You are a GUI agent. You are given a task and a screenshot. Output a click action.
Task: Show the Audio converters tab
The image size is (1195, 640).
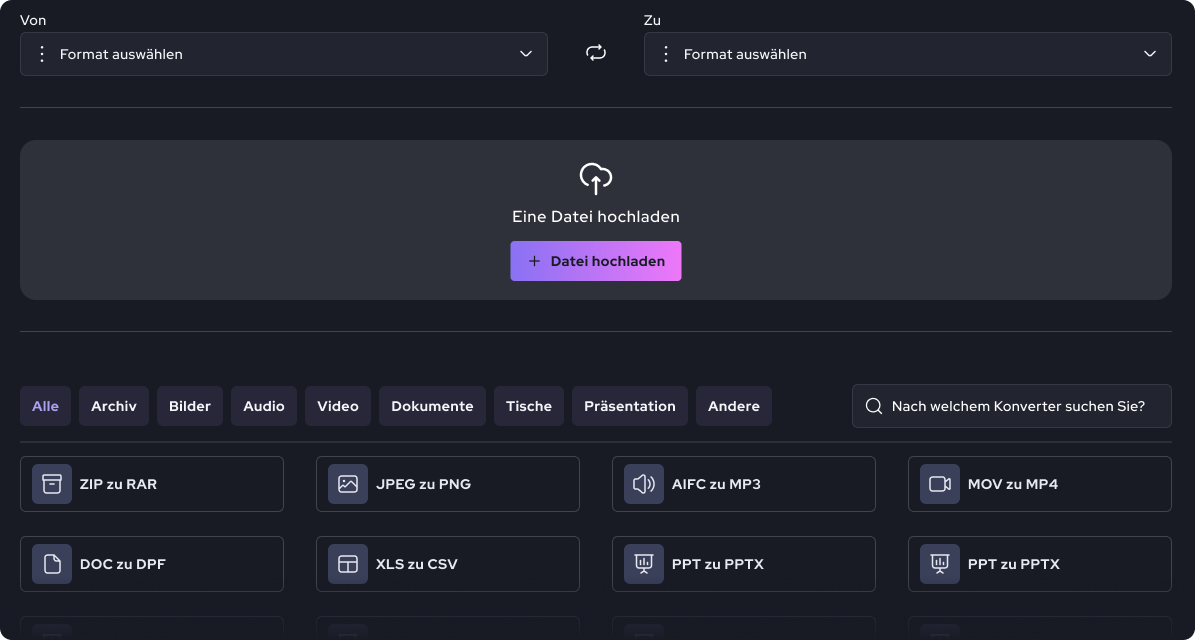click(264, 406)
